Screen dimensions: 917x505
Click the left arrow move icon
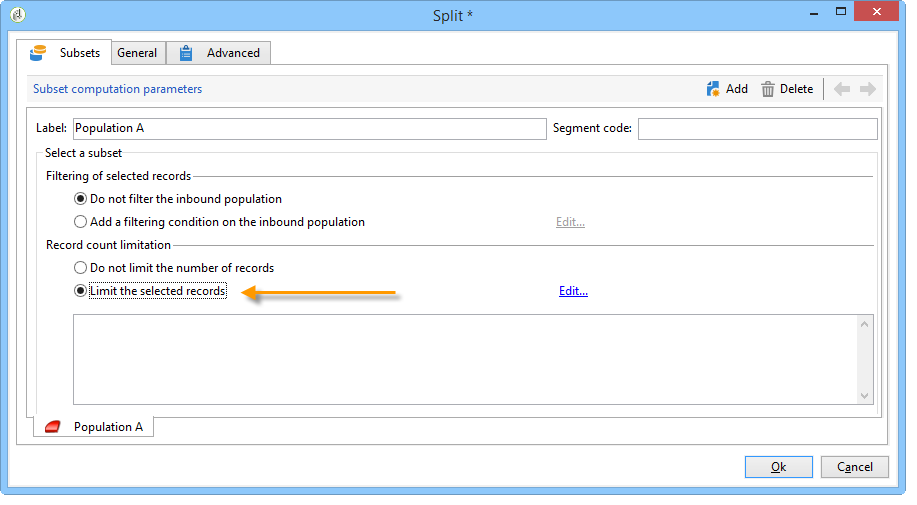842,89
